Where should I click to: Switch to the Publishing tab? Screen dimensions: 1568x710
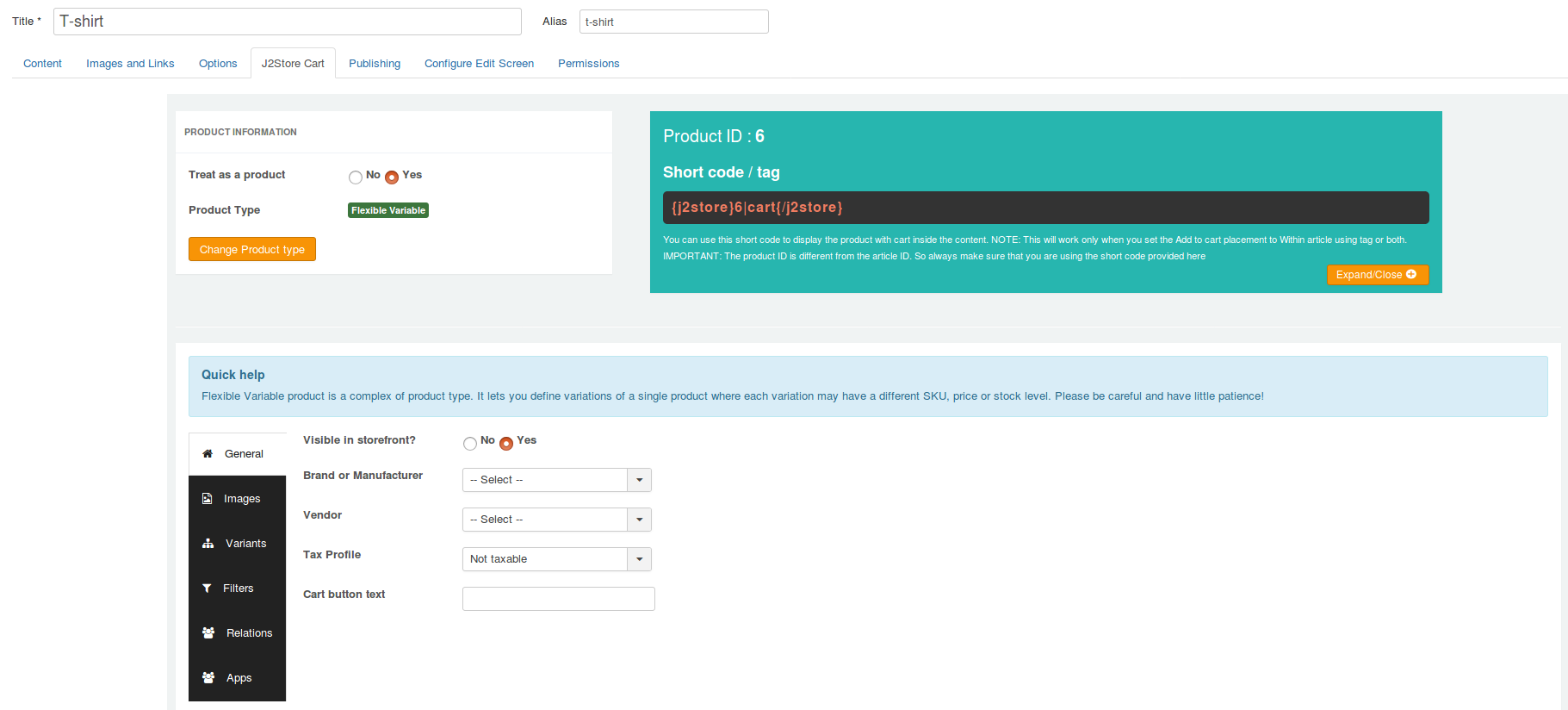[375, 64]
